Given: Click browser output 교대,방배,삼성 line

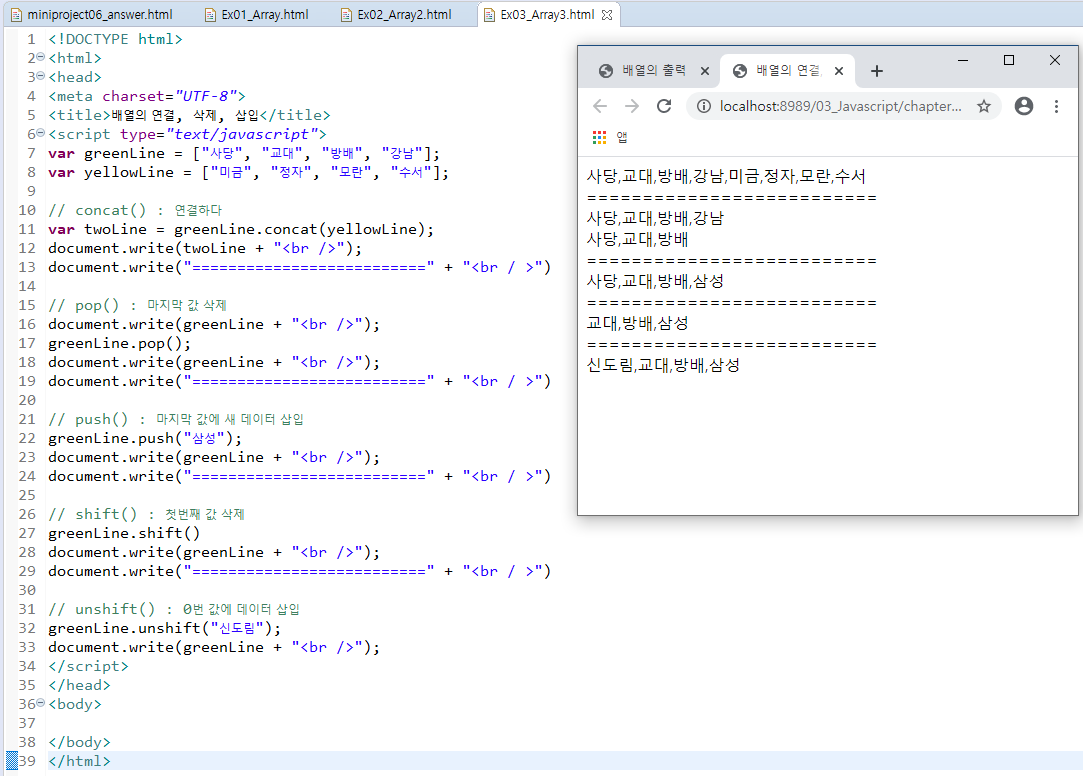Looking at the screenshot, I should 637,322.
